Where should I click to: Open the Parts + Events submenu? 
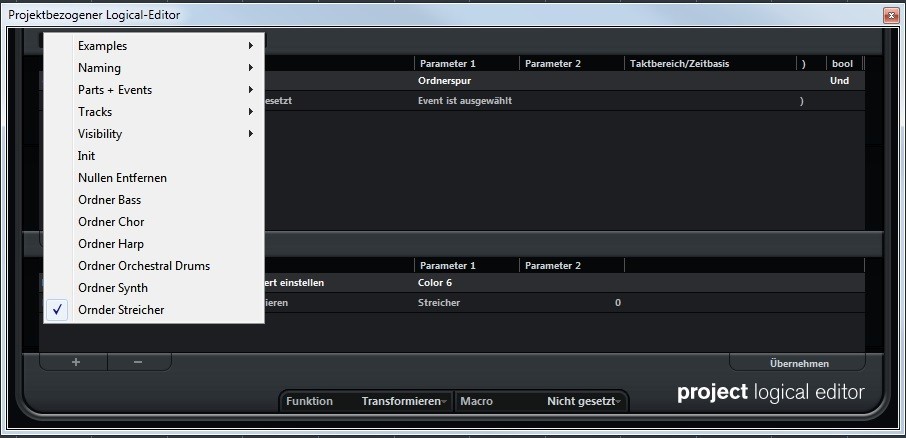154,90
